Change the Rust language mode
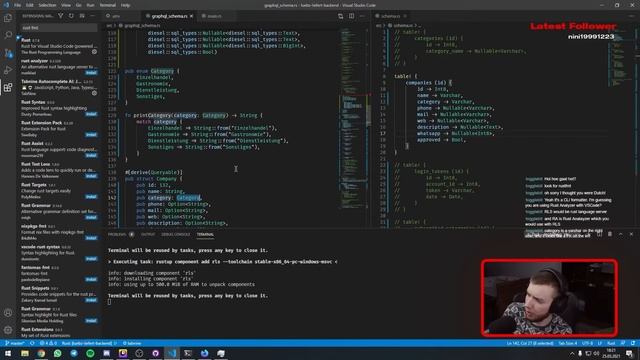Viewport: 640px width, 360px height. [x=611, y=343]
